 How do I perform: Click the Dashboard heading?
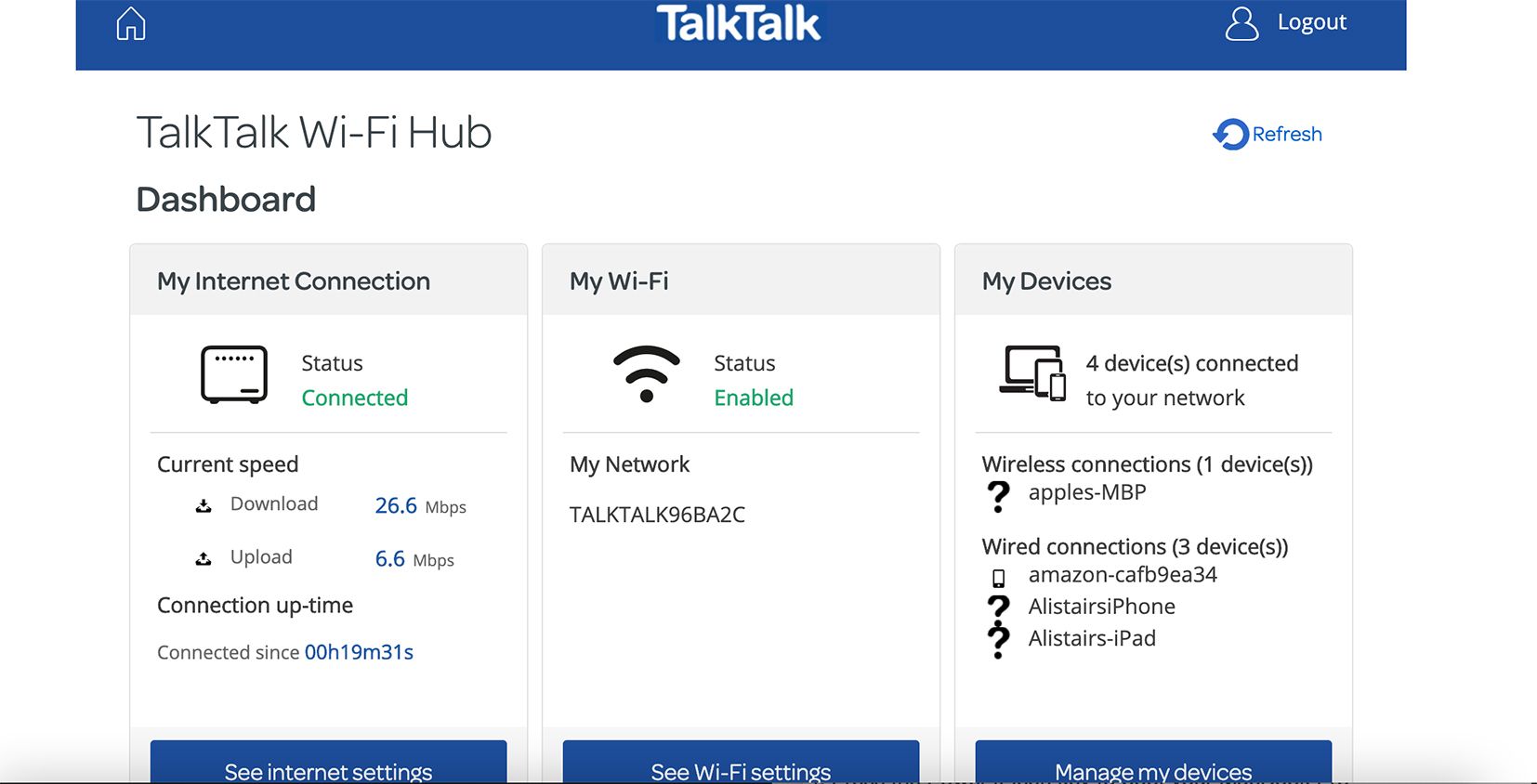click(226, 200)
